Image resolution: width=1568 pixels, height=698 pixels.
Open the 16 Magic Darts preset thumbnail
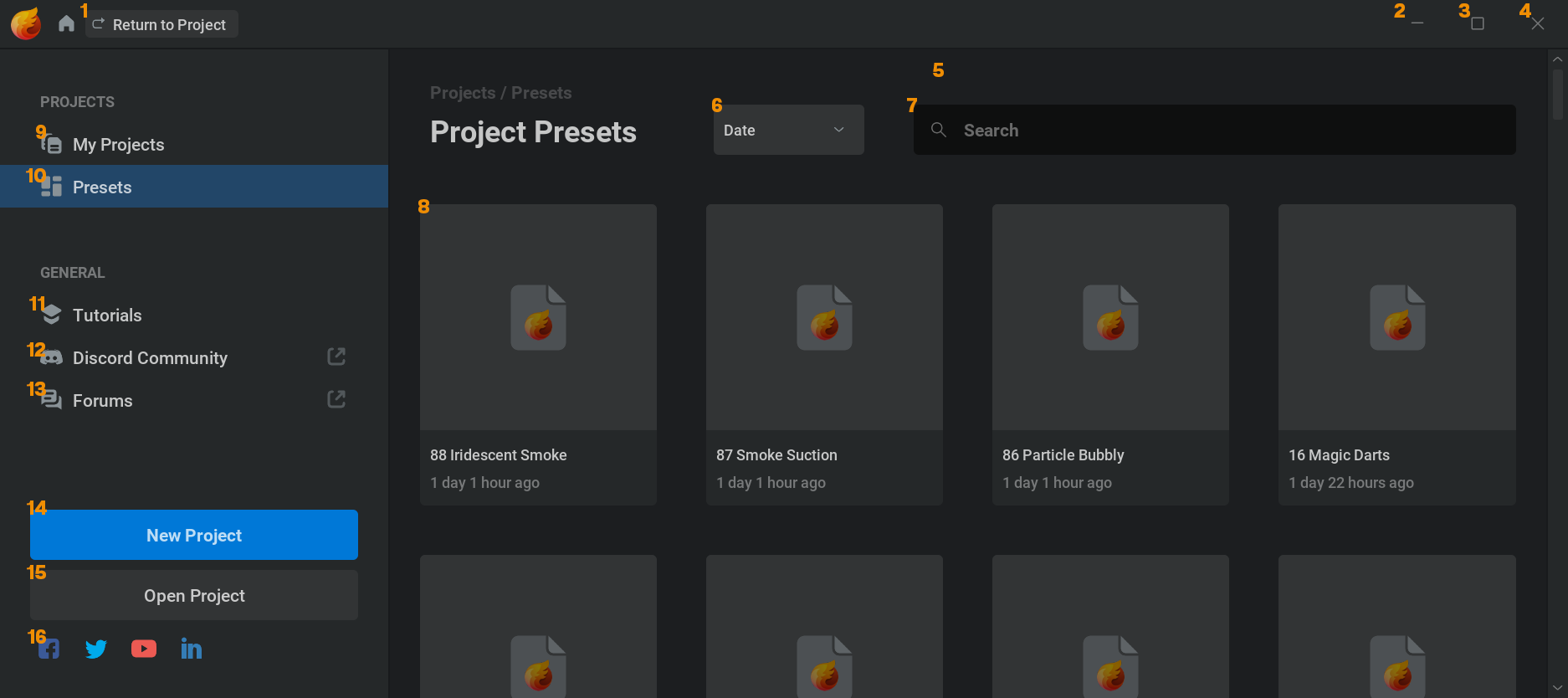(1397, 317)
